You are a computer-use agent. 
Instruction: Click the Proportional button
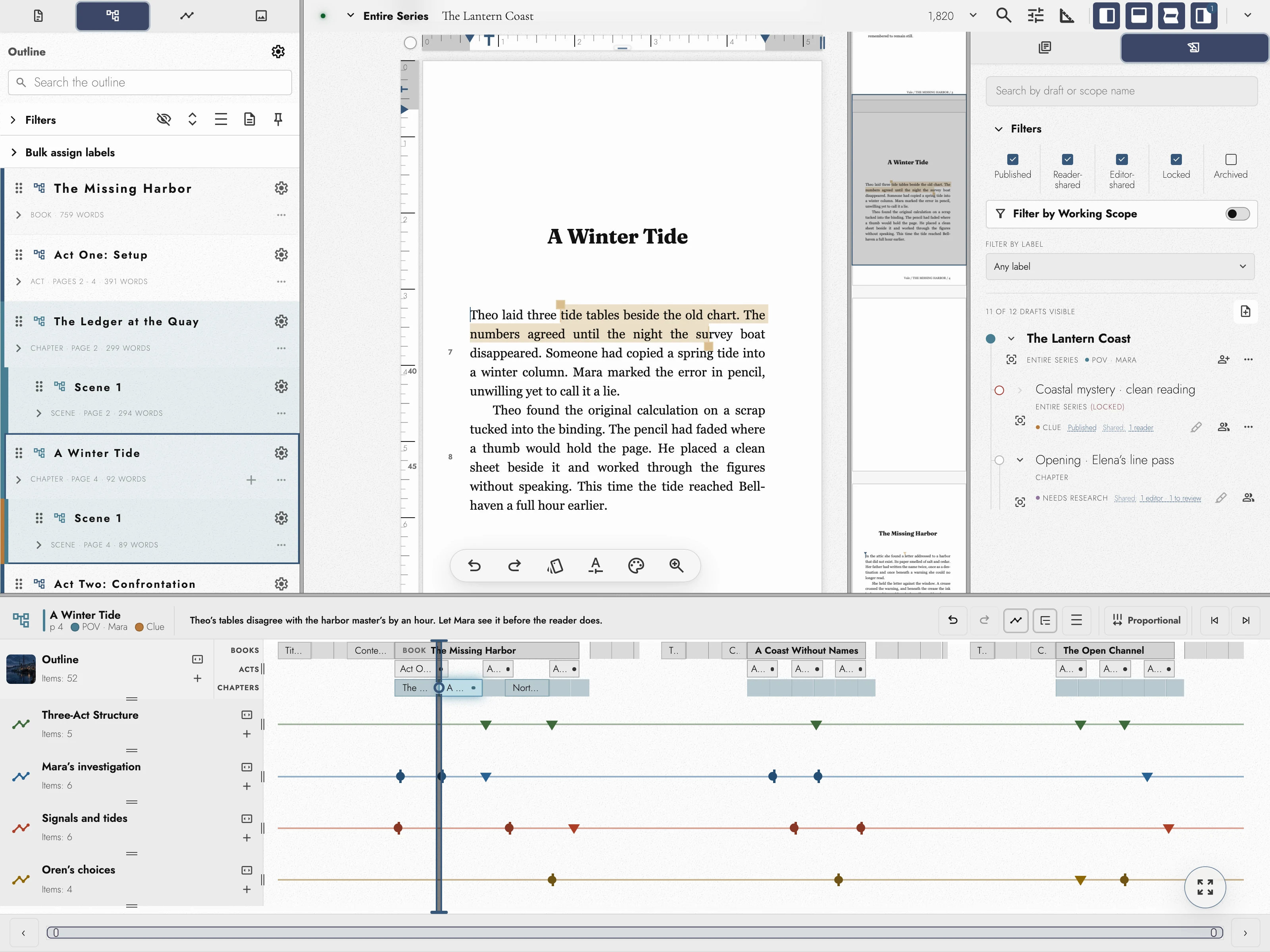(x=1147, y=620)
